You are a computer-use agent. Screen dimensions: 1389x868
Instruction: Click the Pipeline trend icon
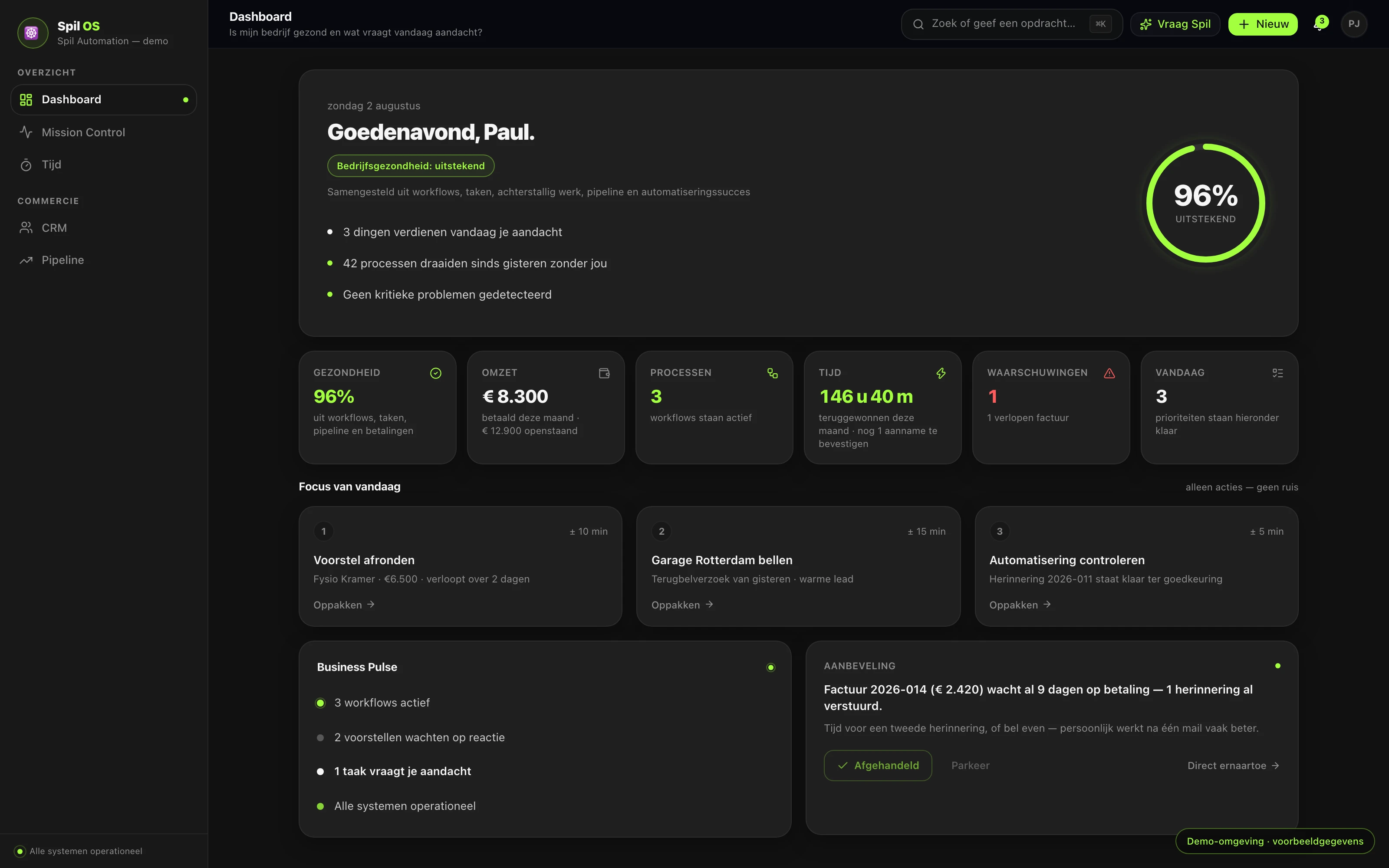click(26, 260)
